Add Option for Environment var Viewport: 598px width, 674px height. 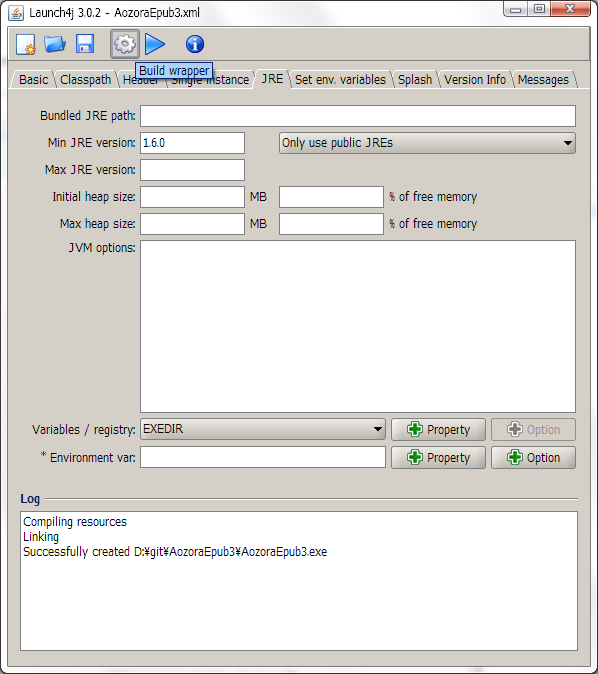pos(533,457)
